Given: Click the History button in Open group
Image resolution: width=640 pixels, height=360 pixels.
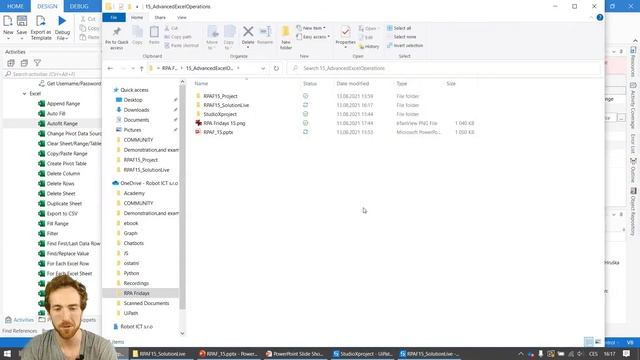Looking at the screenshot, I should point(369,47).
